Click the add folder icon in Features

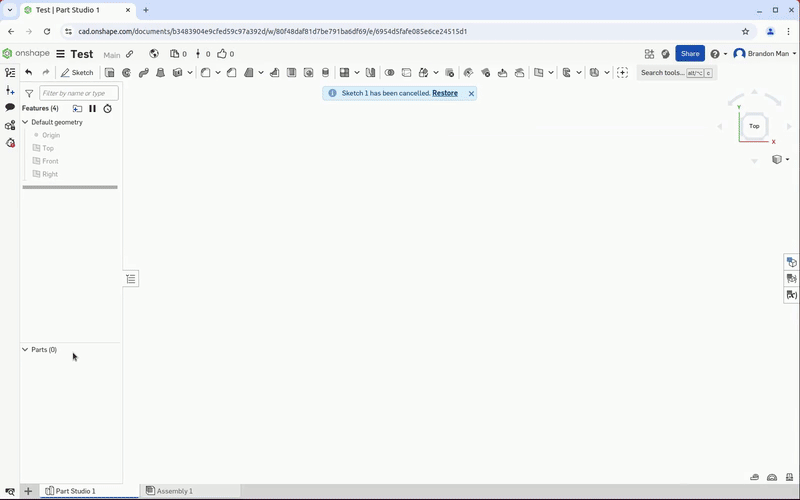77,108
